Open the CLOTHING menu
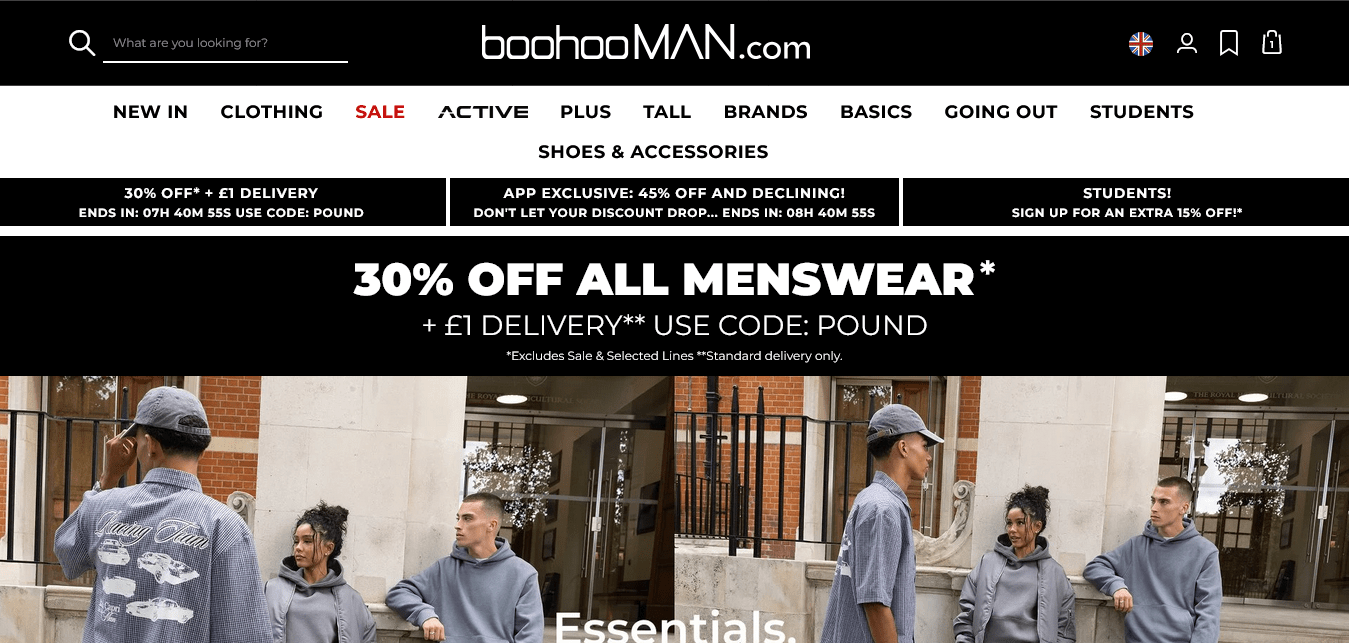 pyautogui.click(x=272, y=112)
